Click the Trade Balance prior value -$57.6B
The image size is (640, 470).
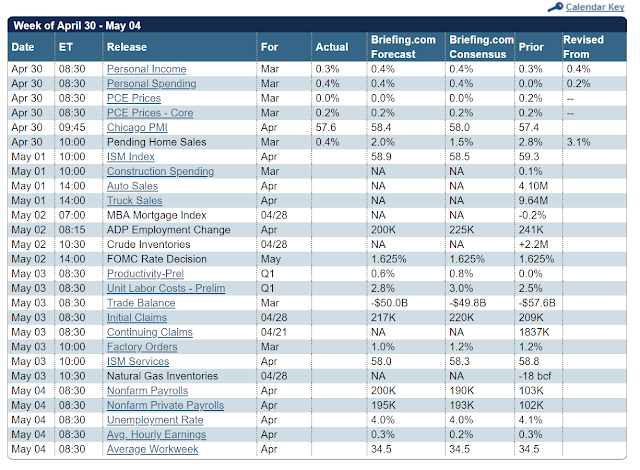tap(537, 303)
